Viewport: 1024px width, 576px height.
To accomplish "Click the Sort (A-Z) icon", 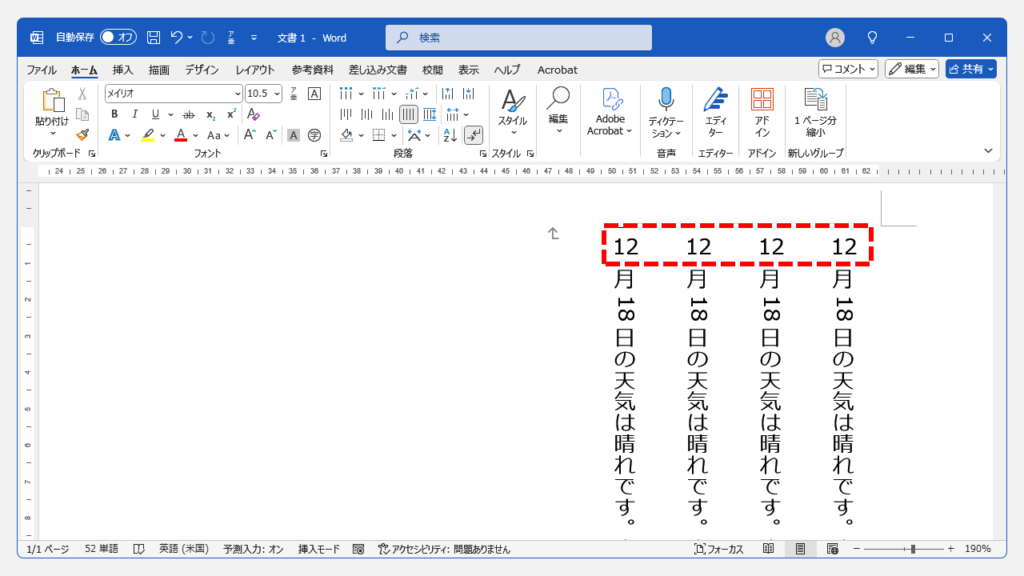I will [x=450, y=135].
